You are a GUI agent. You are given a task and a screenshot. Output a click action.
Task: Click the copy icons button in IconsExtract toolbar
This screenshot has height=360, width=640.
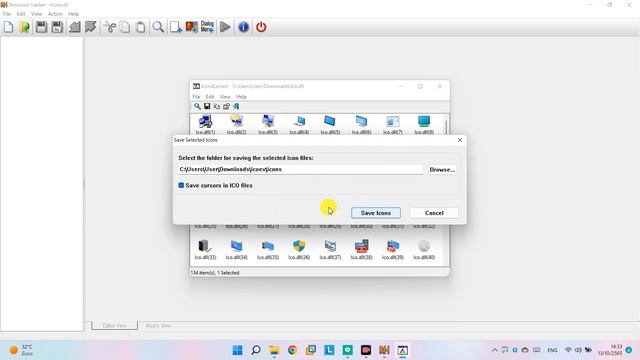click(x=216, y=107)
